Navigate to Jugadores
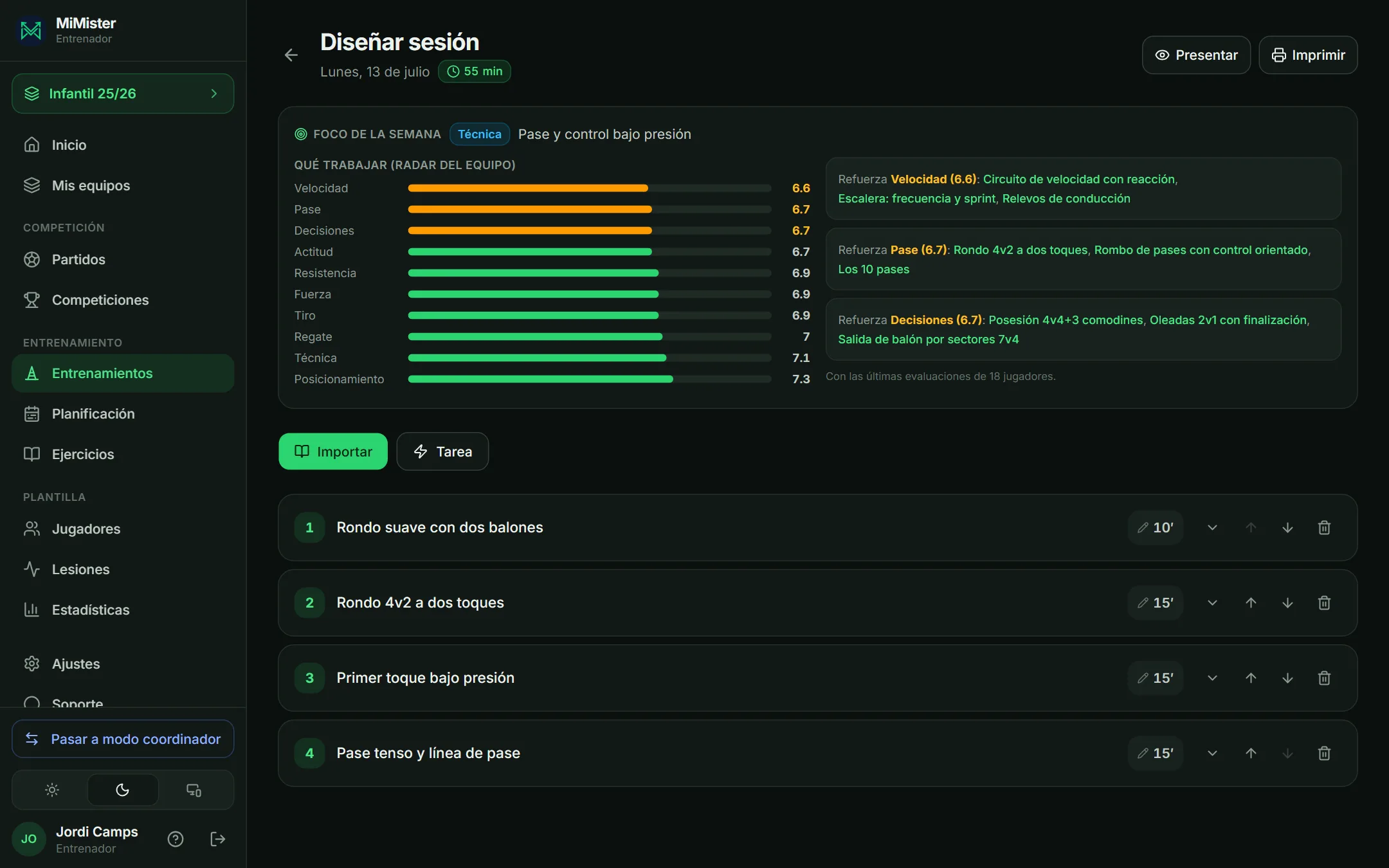The width and height of the screenshot is (1389, 868). tap(123, 529)
